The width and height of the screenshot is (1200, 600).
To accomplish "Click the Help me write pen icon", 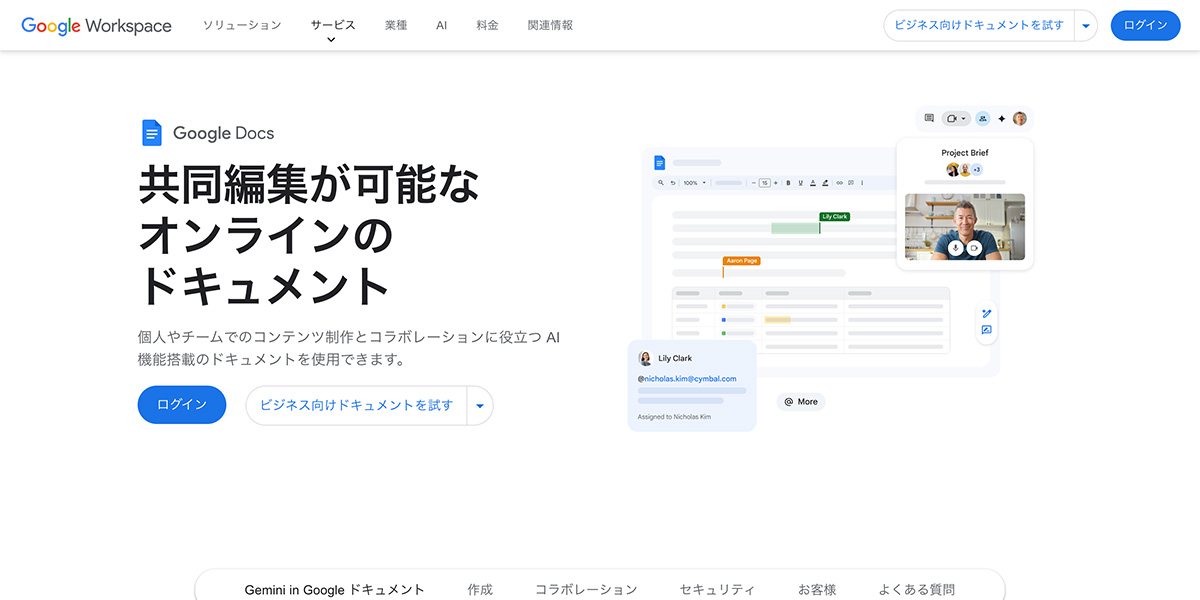I will 986,314.
